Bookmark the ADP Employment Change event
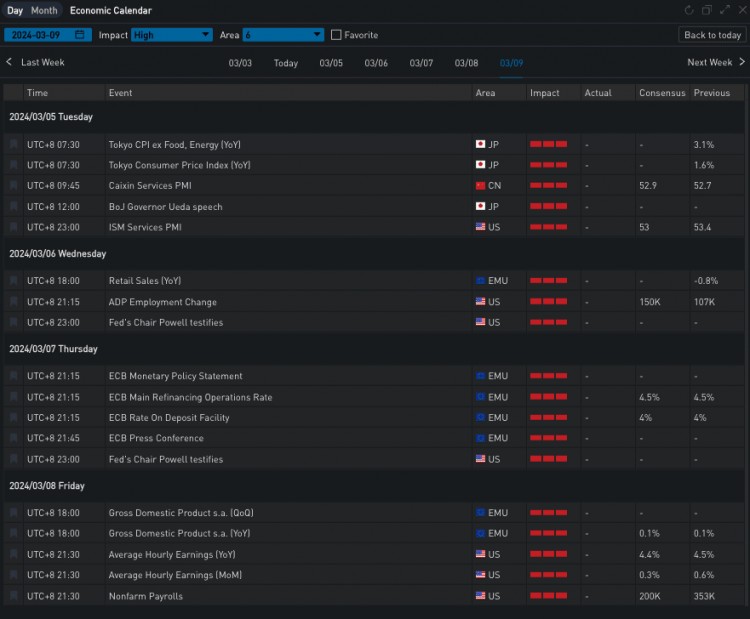Screen dimensions: 750x619 click(13, 301)
